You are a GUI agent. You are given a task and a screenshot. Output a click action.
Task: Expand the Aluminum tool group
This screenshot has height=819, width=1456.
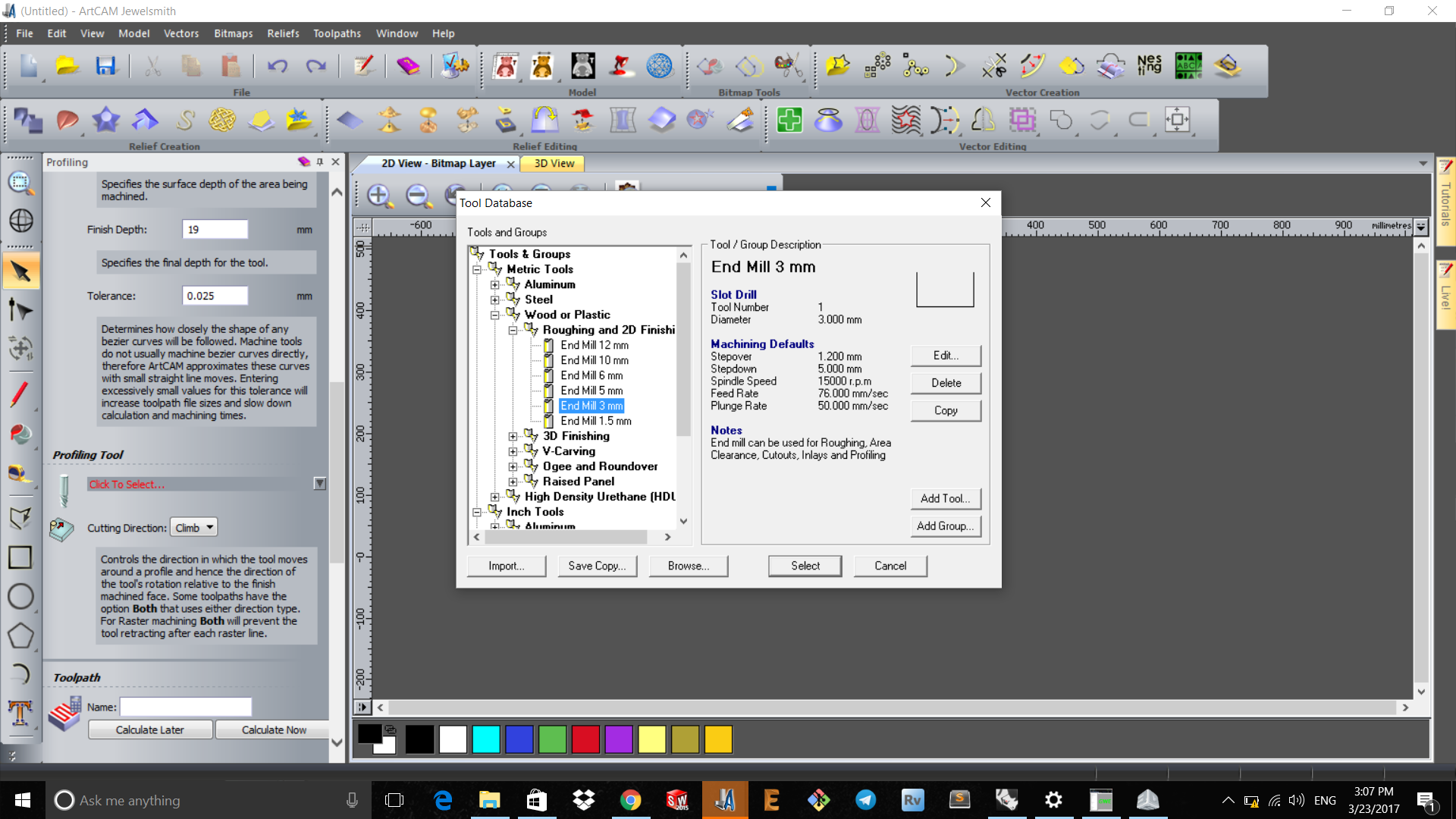(494, 284)
